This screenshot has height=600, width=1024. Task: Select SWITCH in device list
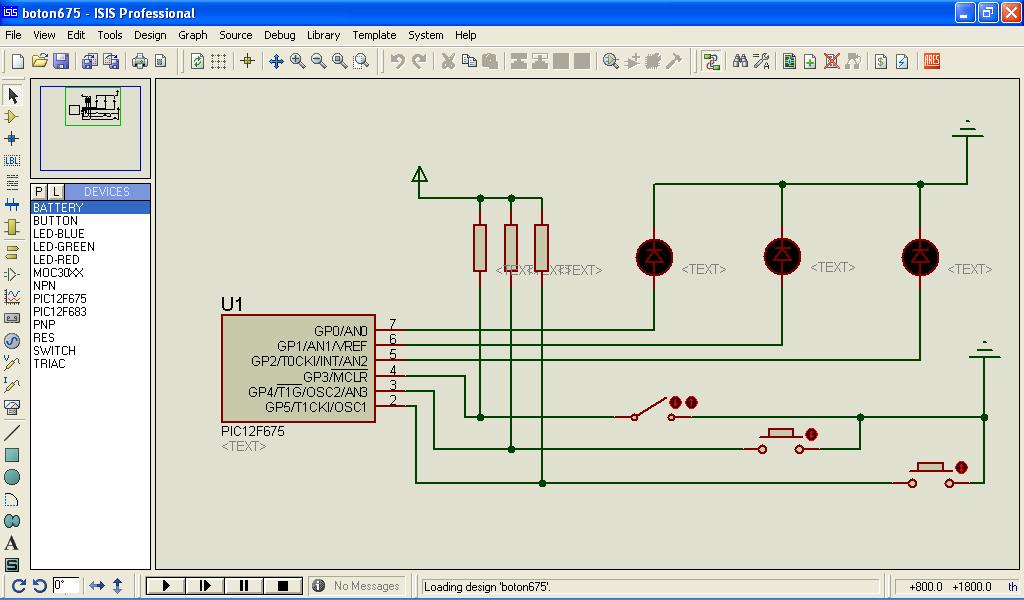(x=91, y=351)
